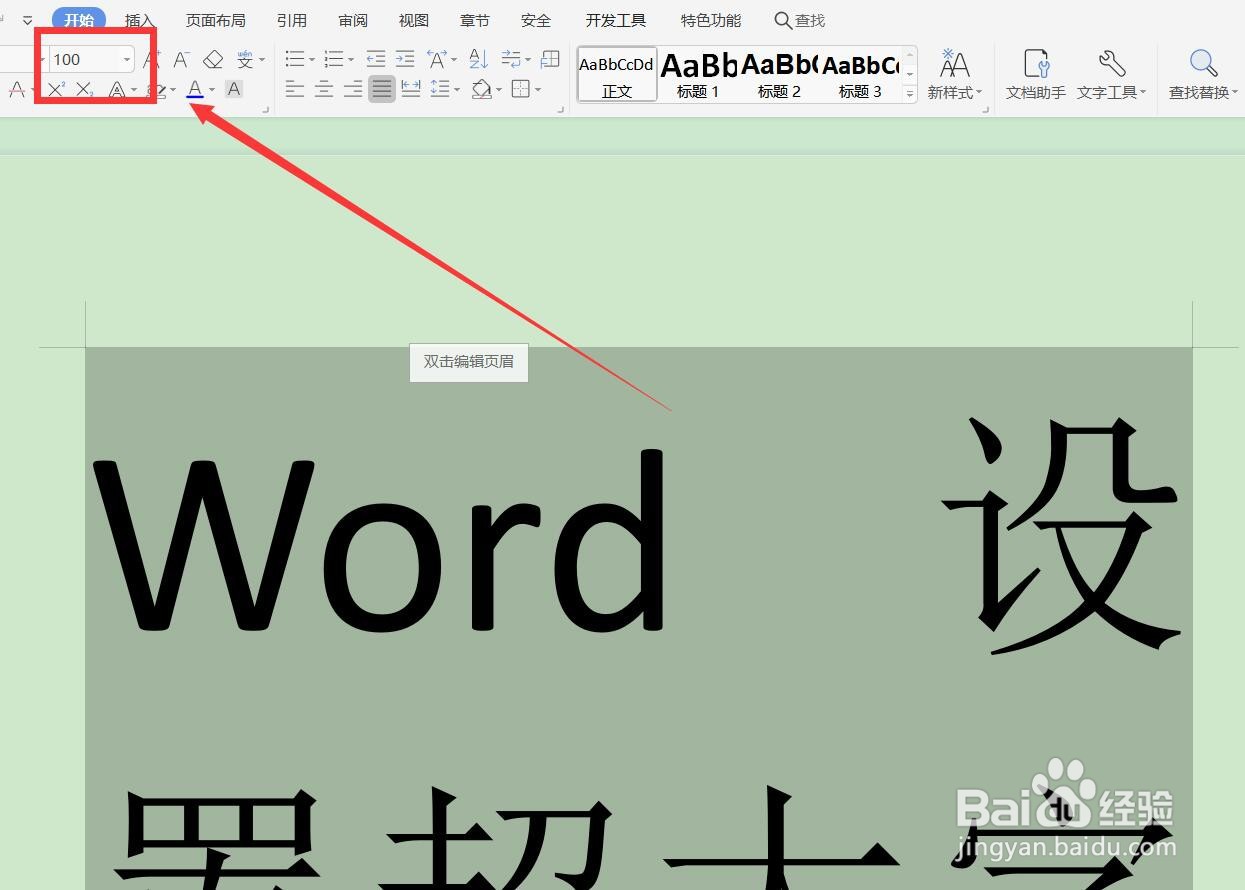
Task: Open the 新样式 menu
Action: [x=955, y=74]
